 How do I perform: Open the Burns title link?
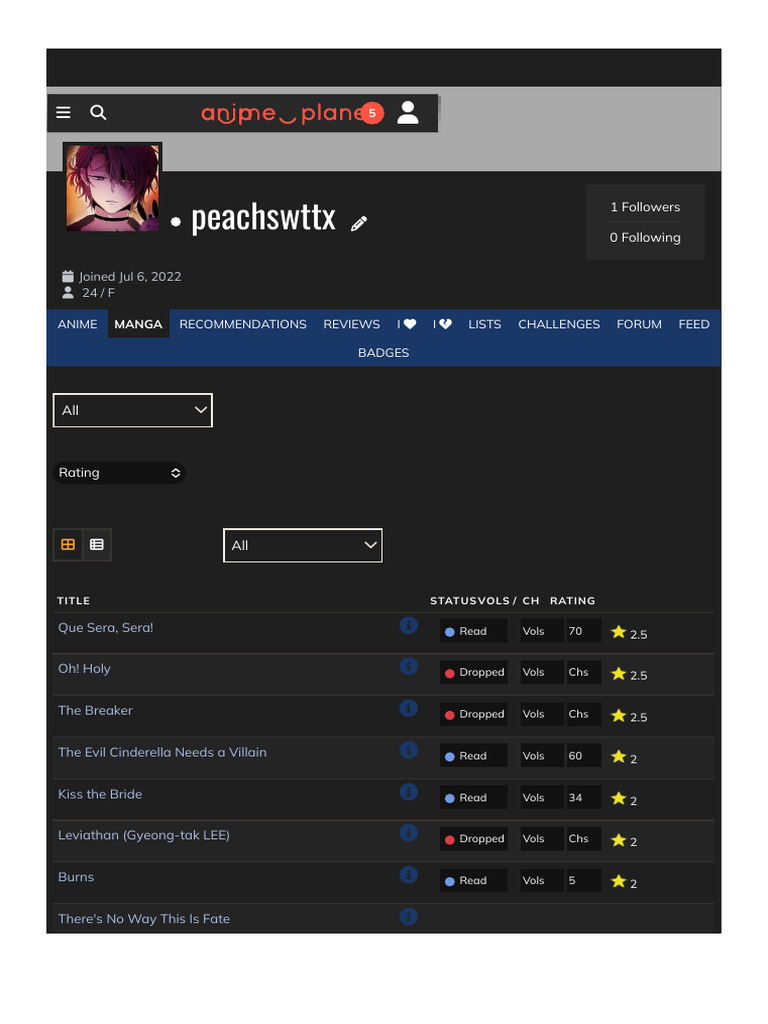(76, 877)
